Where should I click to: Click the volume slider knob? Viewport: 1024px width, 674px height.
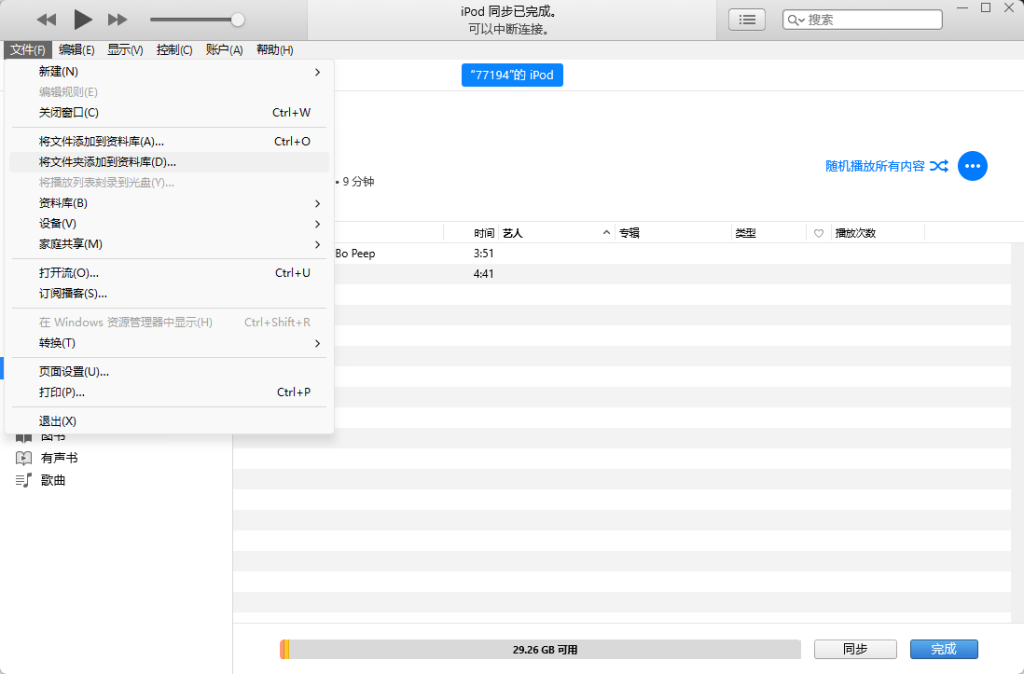[237, 20]
